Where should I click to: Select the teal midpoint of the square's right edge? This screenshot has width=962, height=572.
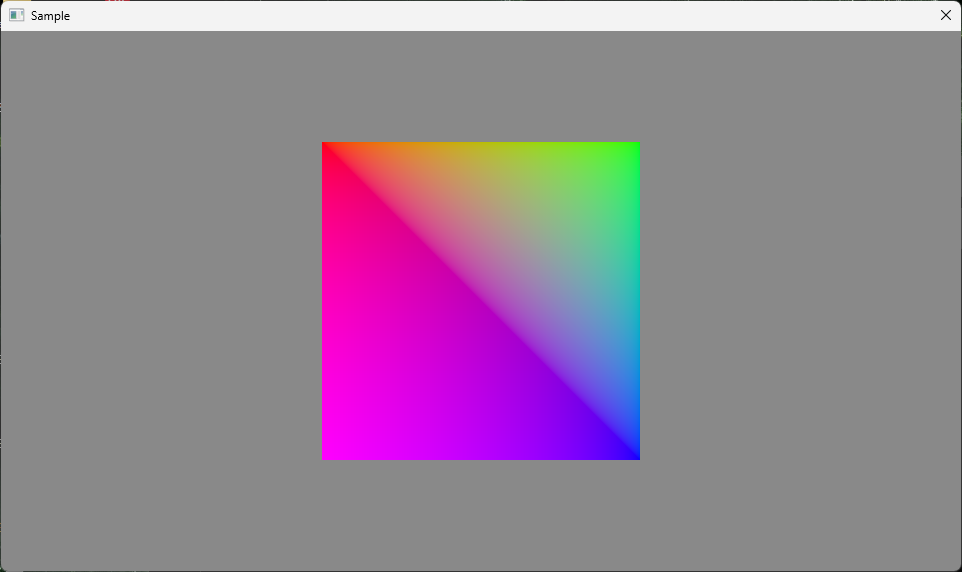[635, 300]
